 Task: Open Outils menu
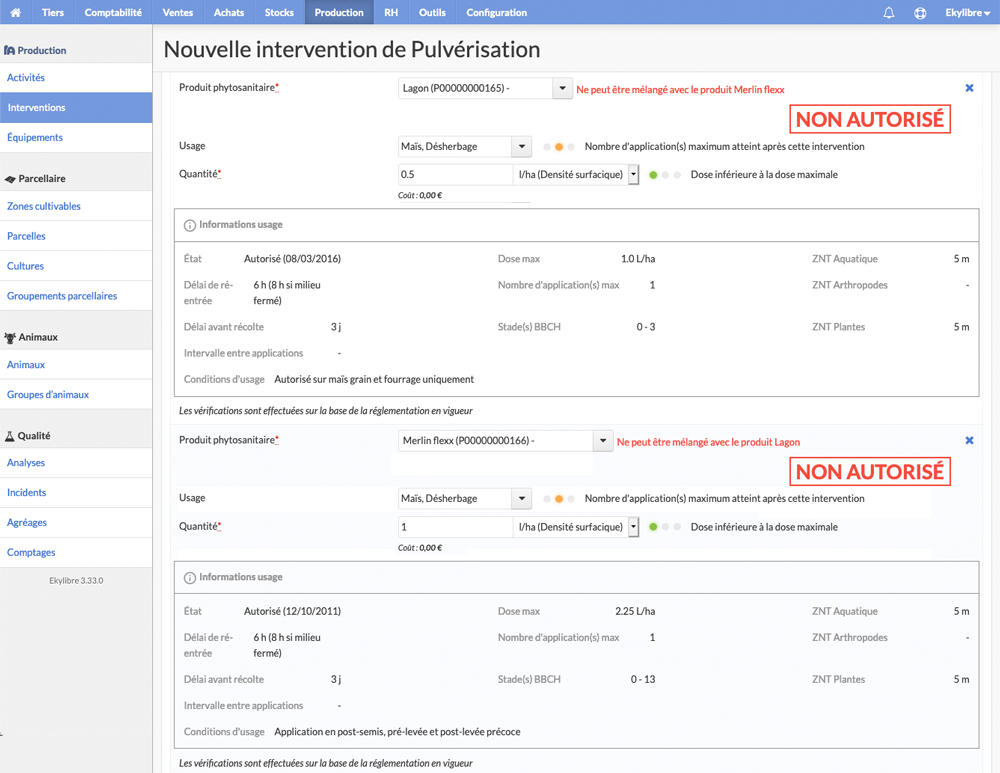coord(432,12)
